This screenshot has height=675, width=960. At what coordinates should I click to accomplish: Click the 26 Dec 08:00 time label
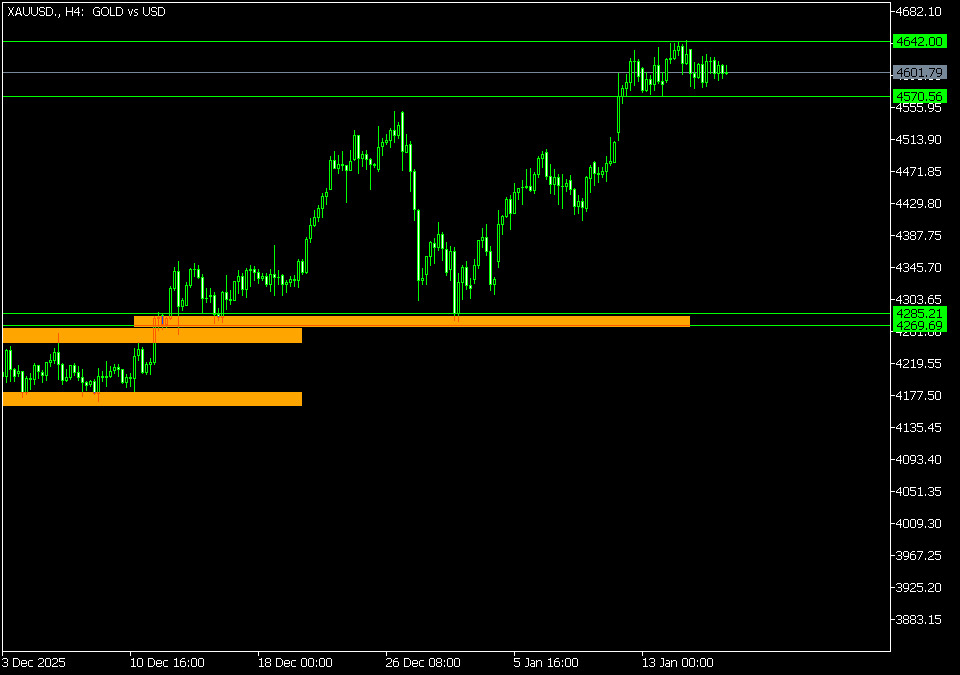[425, 662]
